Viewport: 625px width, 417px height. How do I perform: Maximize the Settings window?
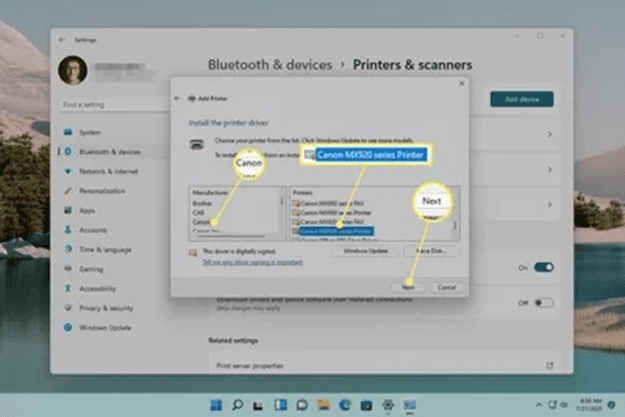[x=540, y=36]
